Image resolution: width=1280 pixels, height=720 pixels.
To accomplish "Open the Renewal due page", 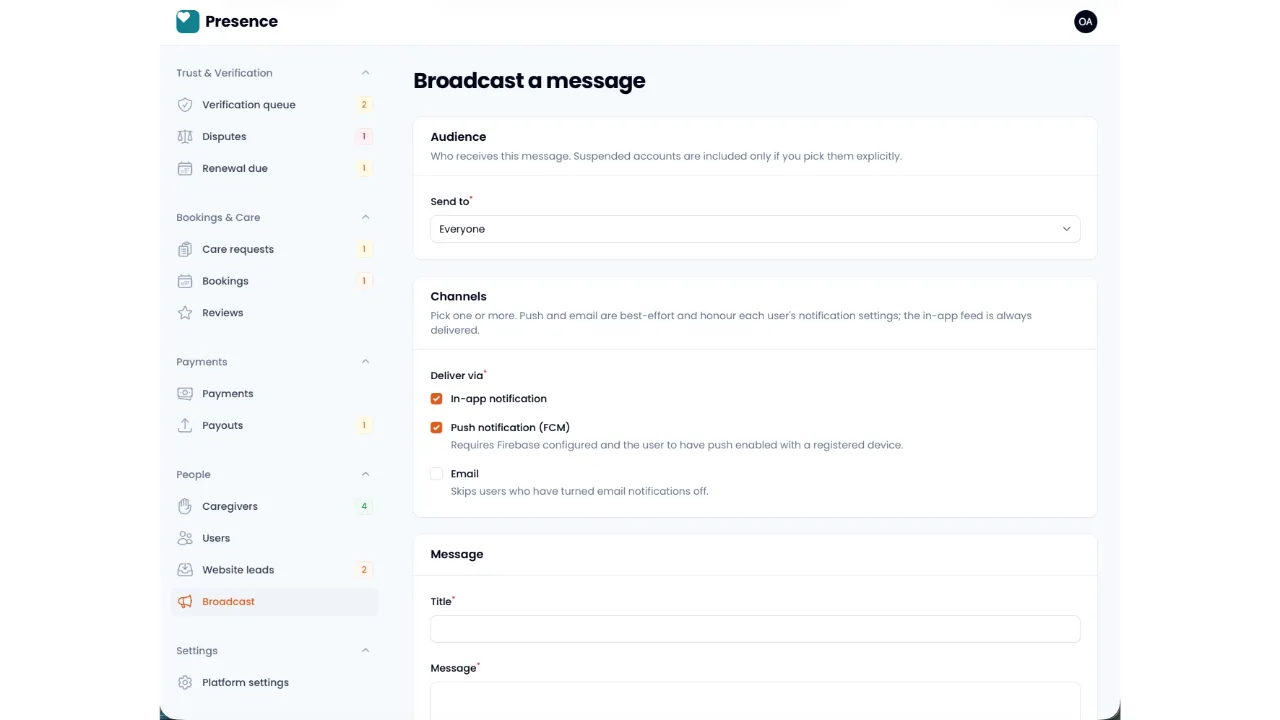I will tap(274, 169).
